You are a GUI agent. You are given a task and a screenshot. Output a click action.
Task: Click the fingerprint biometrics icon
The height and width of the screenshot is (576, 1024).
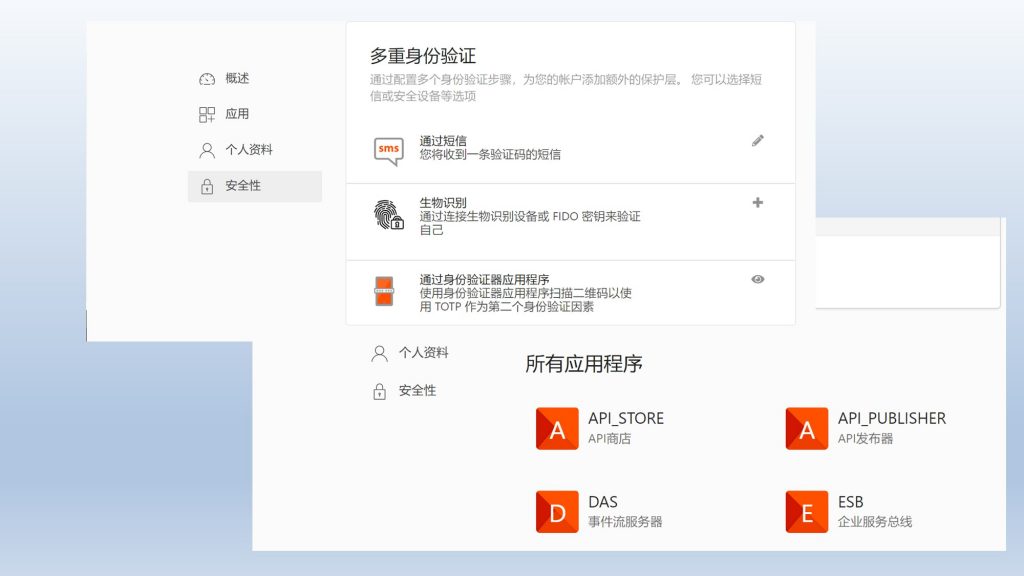[x=388, y=215]
